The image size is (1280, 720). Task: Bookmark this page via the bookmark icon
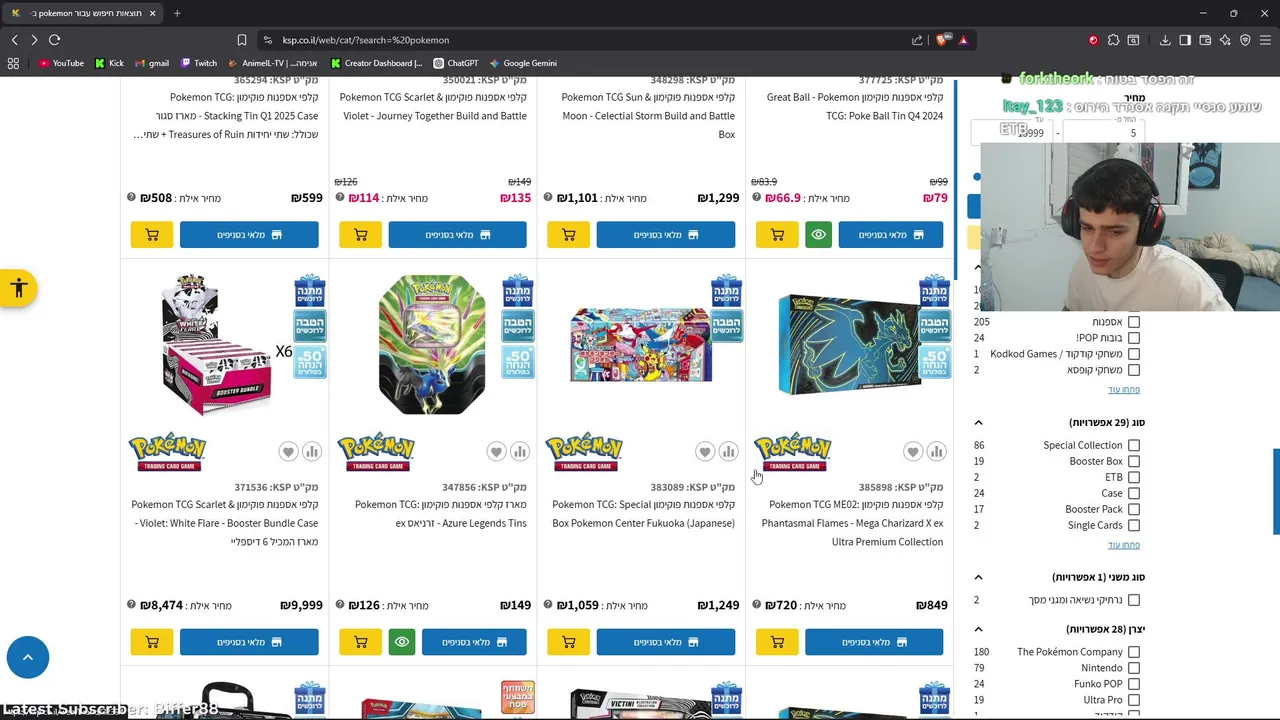pyautogui.click(x=242, y=40)
